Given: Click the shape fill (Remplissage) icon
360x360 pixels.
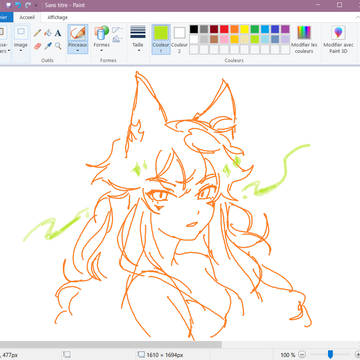Looking at the screenshot, I should pyautogui.click(x=116, y=39).
